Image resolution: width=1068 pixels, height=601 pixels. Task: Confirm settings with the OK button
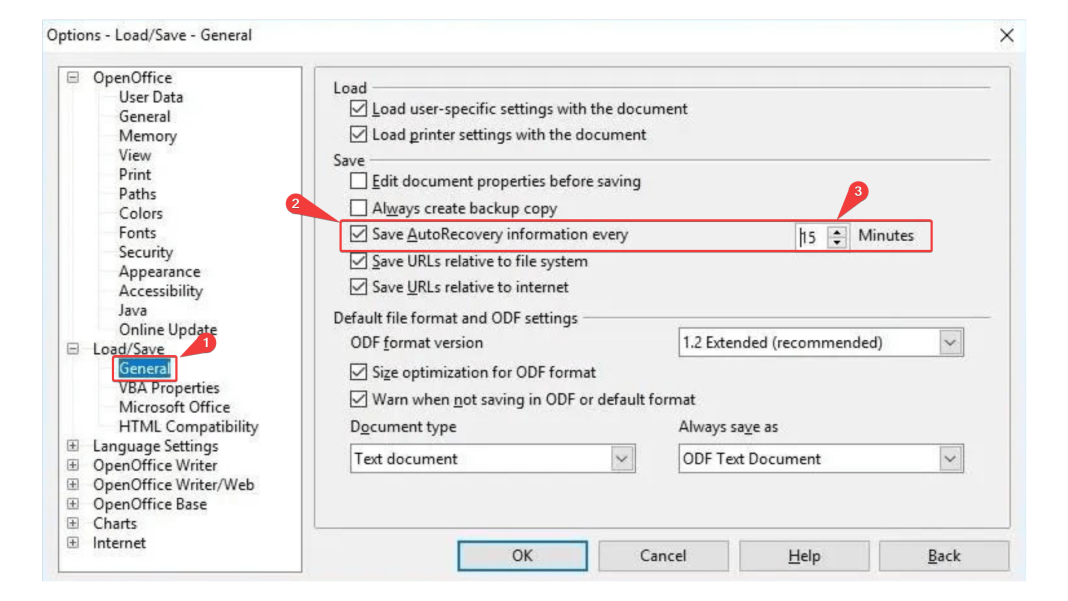point(522,556)
